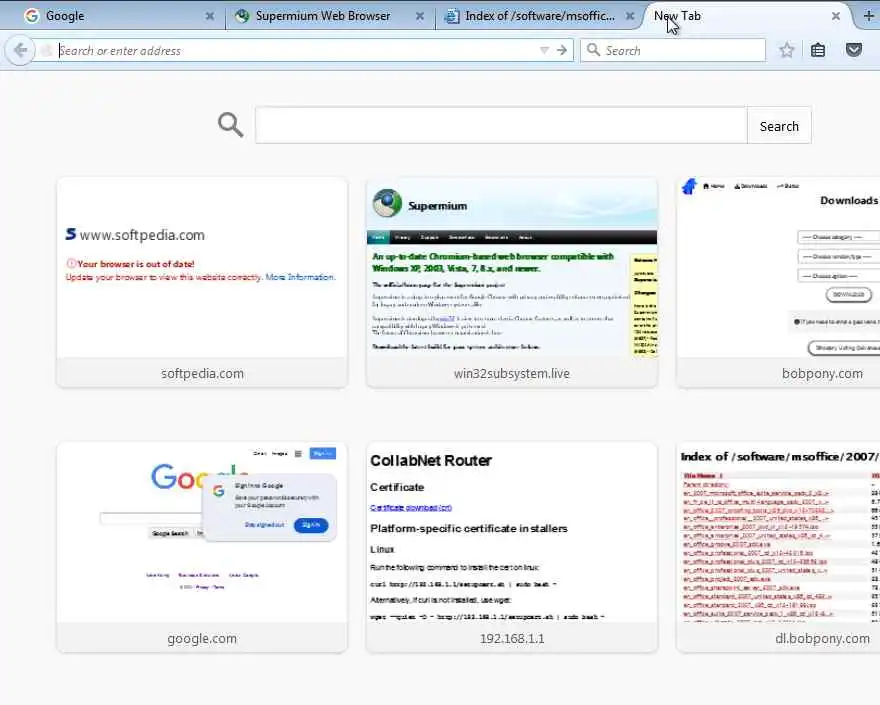Open the google.com tile thumbnail

[202, 533]
